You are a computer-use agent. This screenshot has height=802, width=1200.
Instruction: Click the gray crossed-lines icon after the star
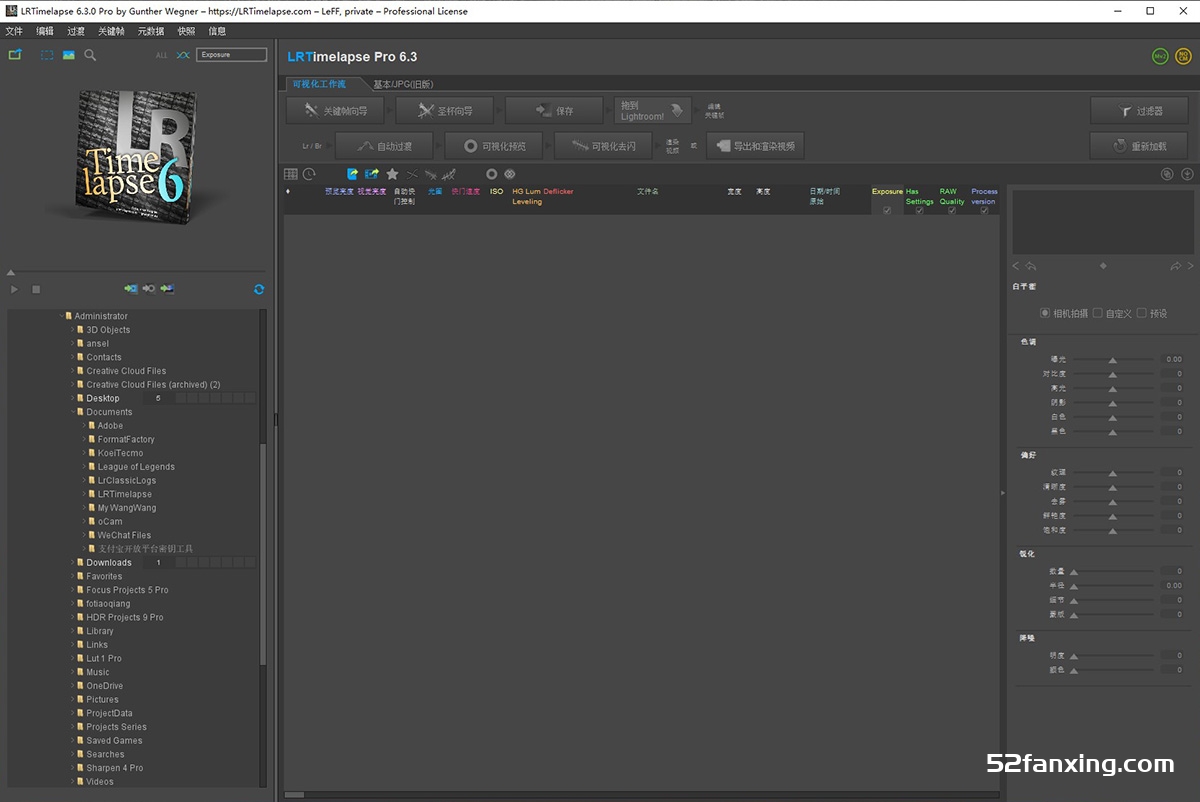pos(412,174)
